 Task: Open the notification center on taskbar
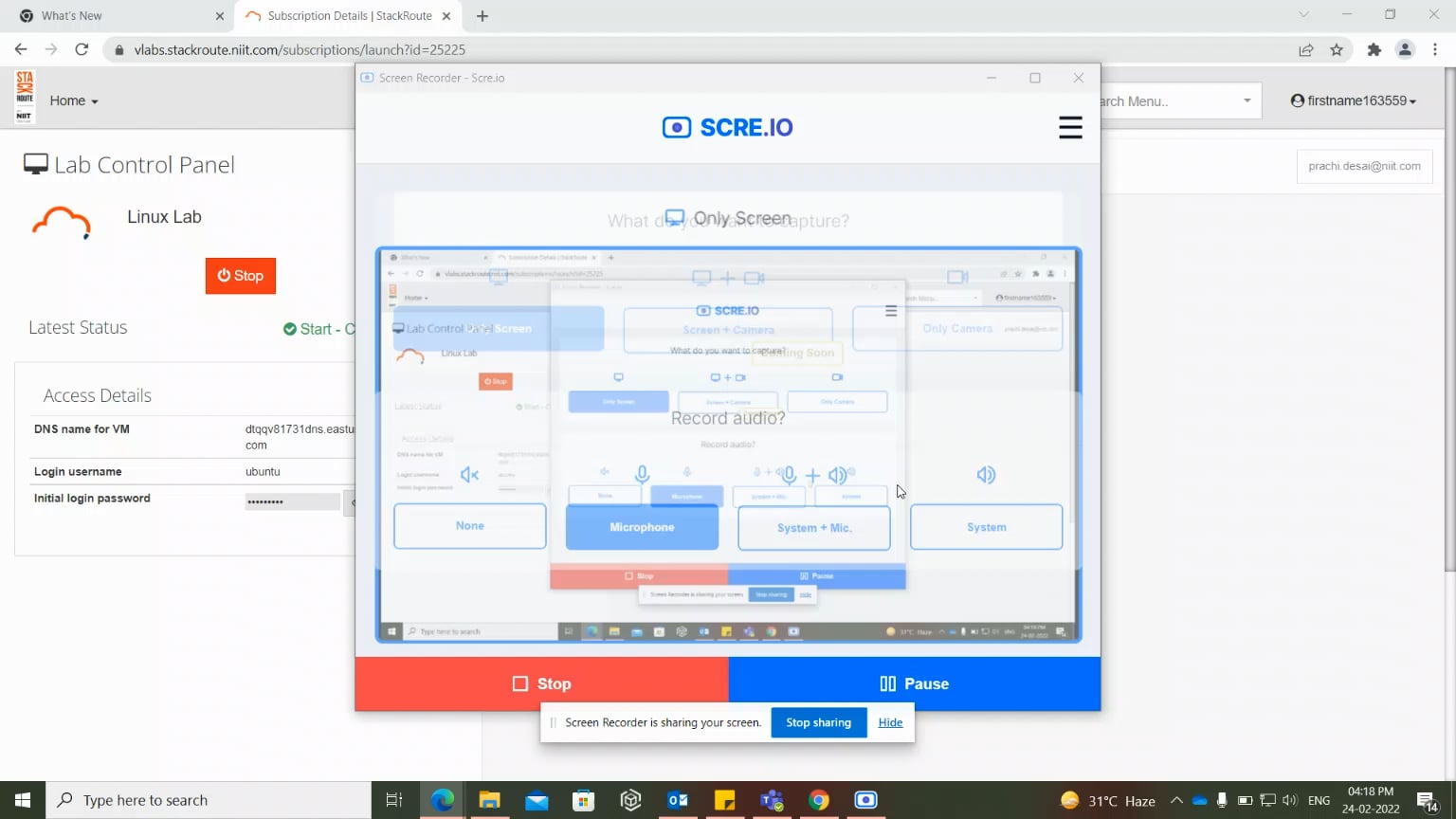pos(1429,800)
